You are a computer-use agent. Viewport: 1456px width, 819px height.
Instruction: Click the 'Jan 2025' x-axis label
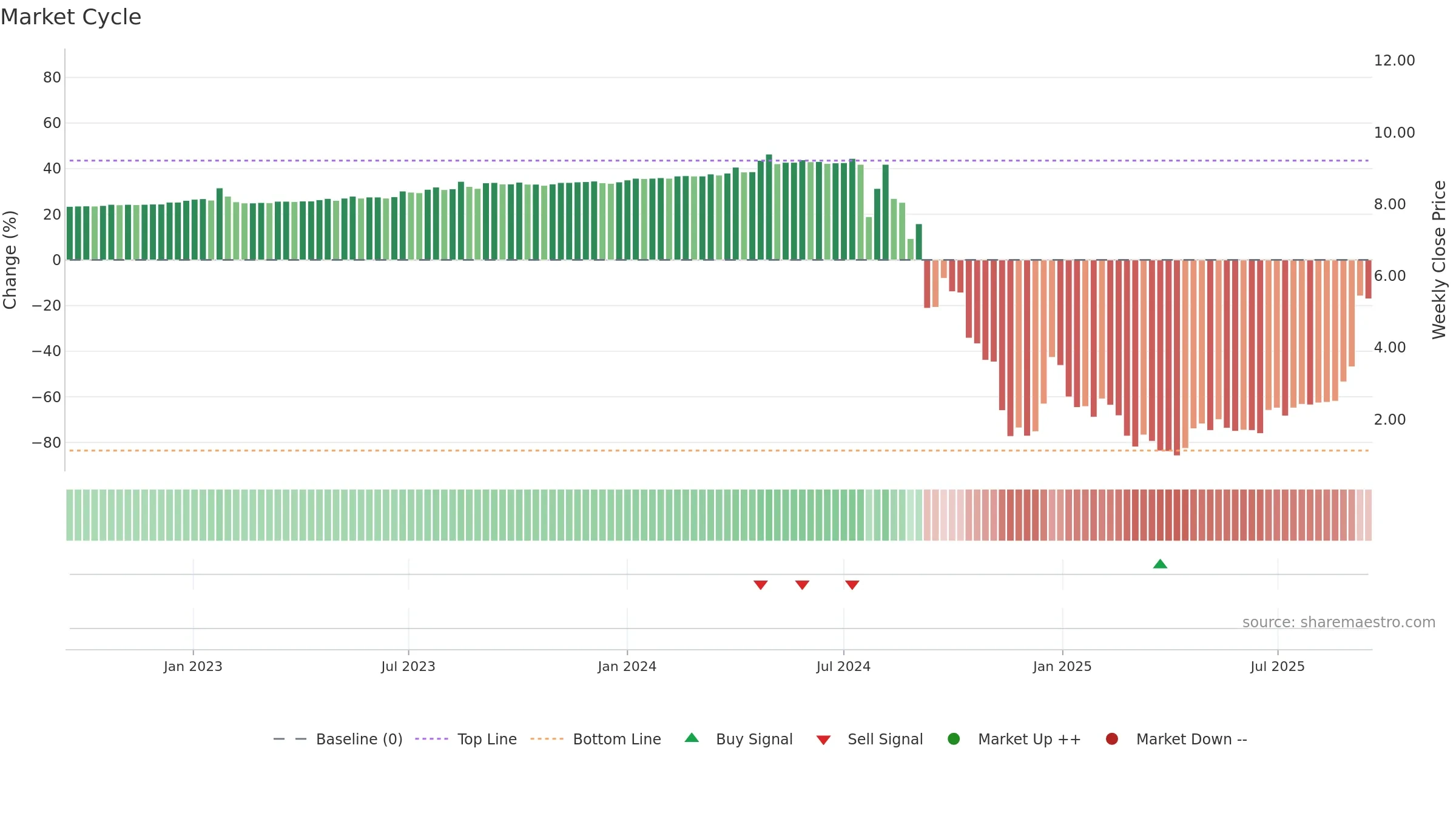(x=1062, y=667)
